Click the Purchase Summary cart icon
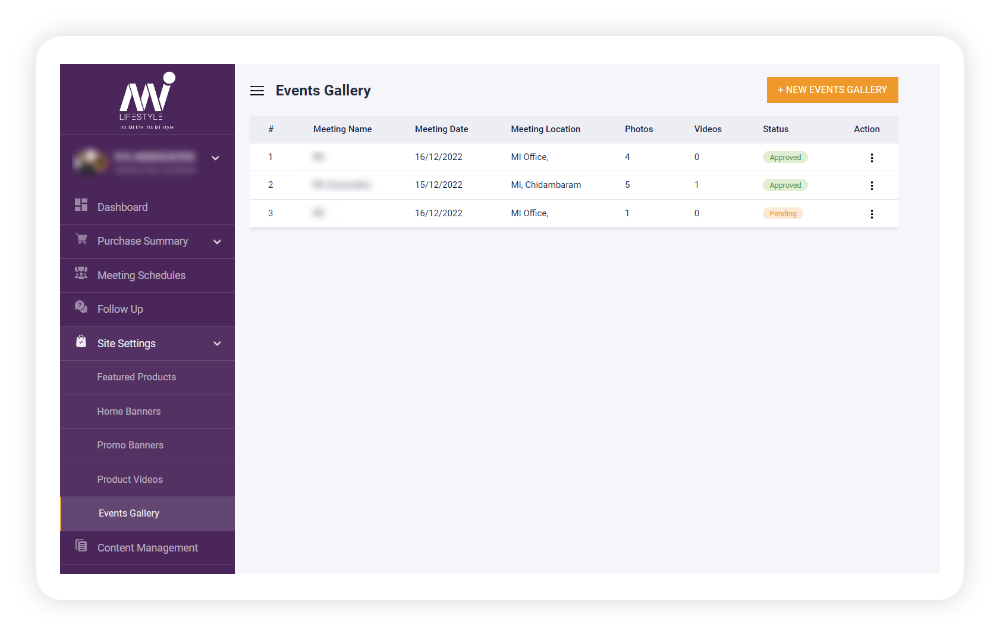 tap(81, 240)
